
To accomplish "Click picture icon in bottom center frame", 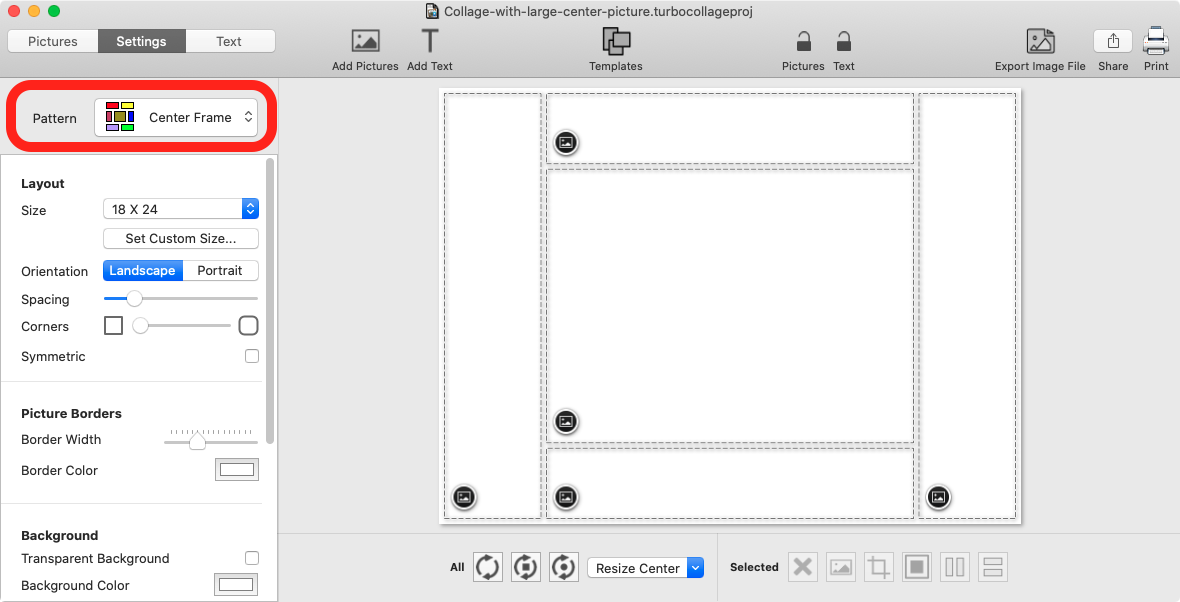I will tap(566, 497).
